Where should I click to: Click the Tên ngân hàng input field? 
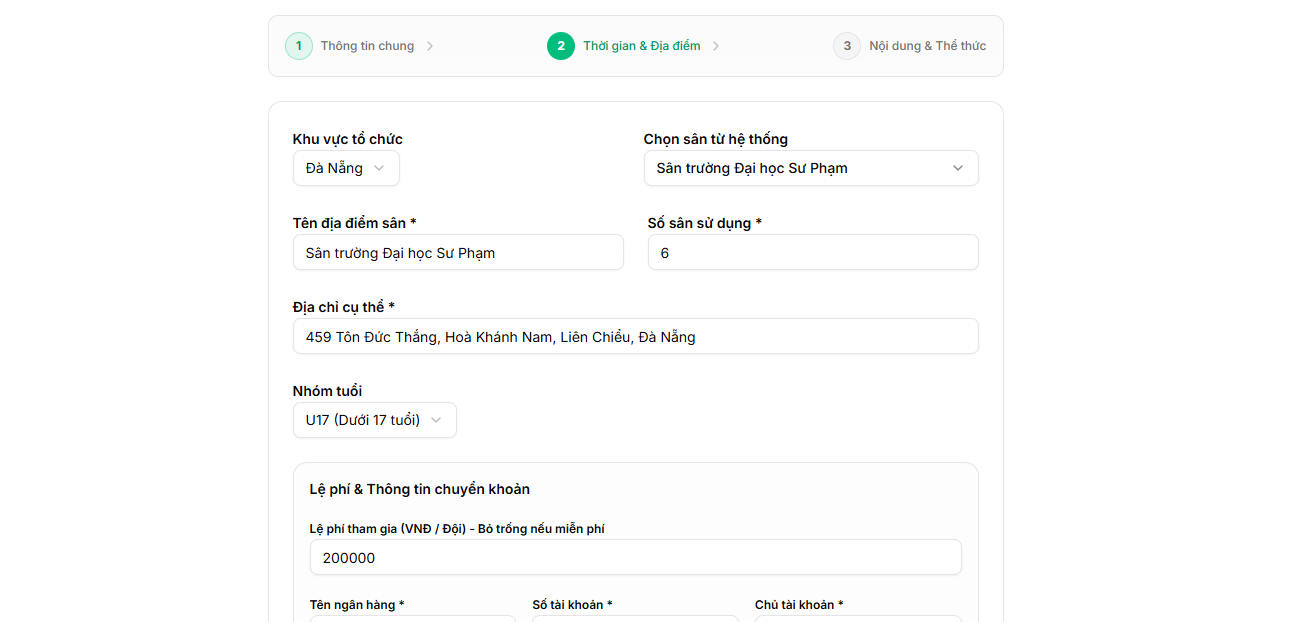(x=413, y=619)
